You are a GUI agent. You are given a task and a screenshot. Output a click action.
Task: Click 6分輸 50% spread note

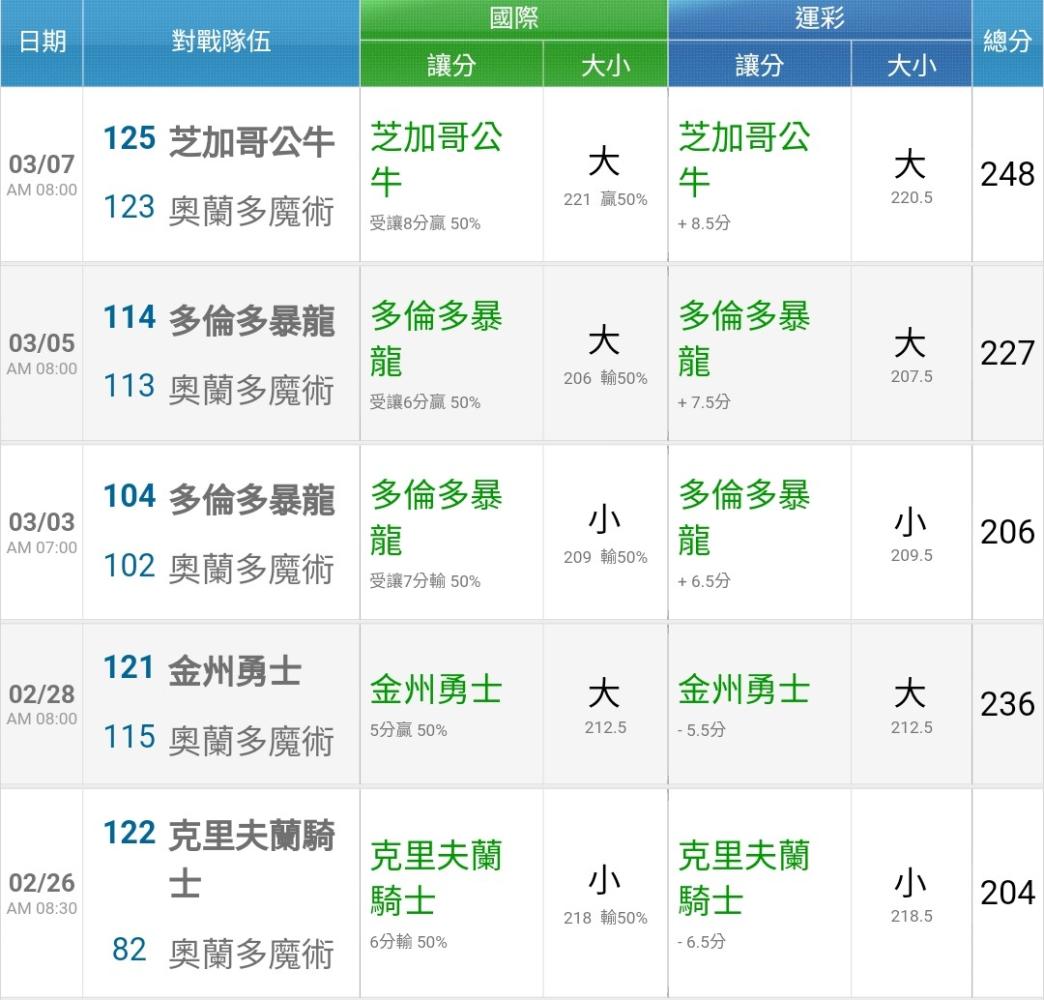(408, 942)
